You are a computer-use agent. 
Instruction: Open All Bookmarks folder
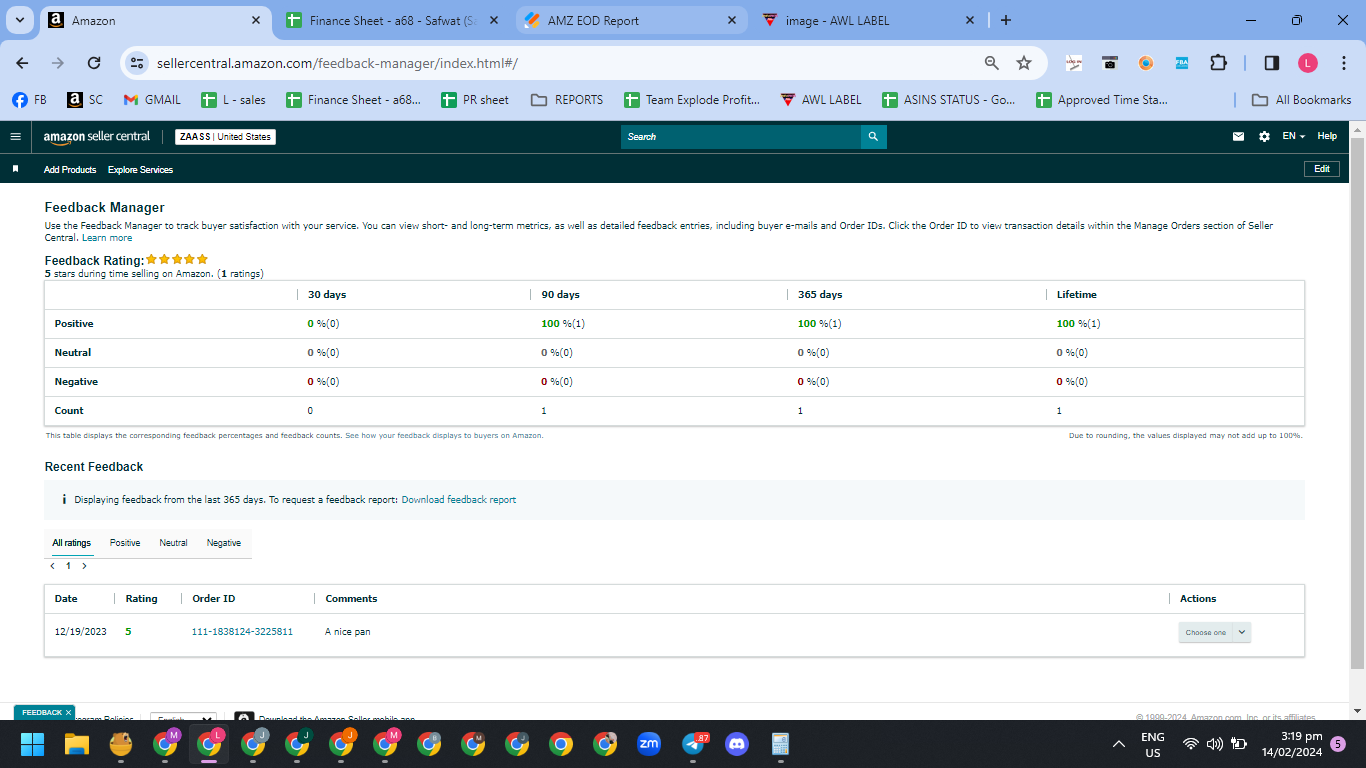coord(1302,100)
